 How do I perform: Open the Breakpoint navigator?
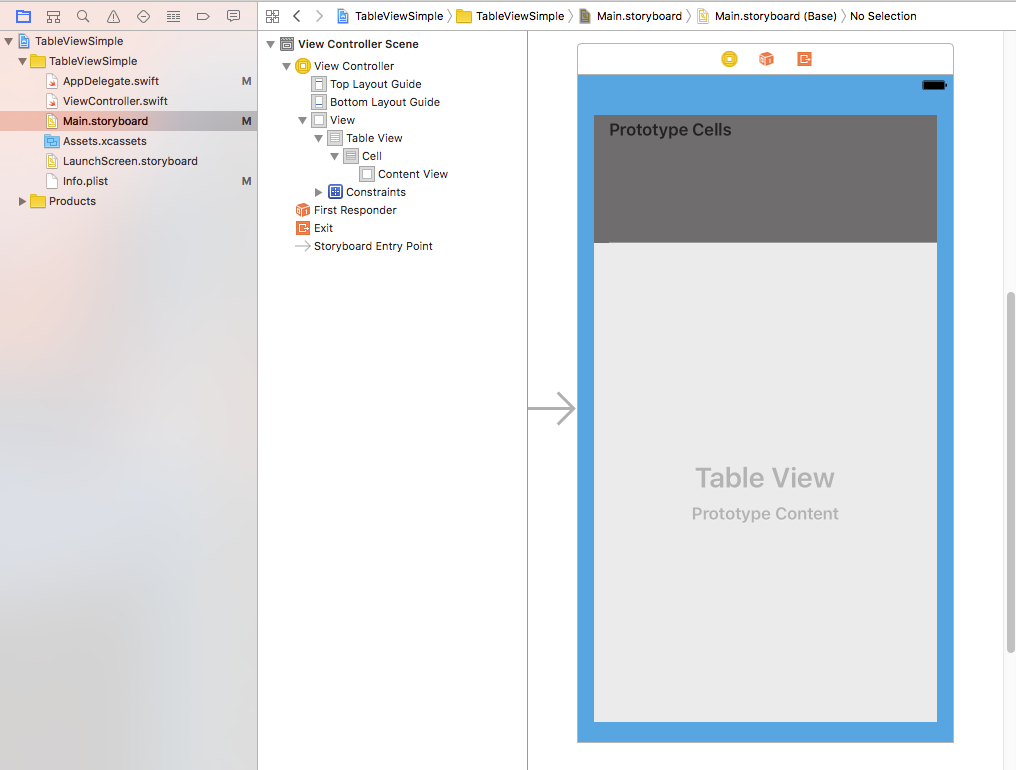[x=203, y=16]
